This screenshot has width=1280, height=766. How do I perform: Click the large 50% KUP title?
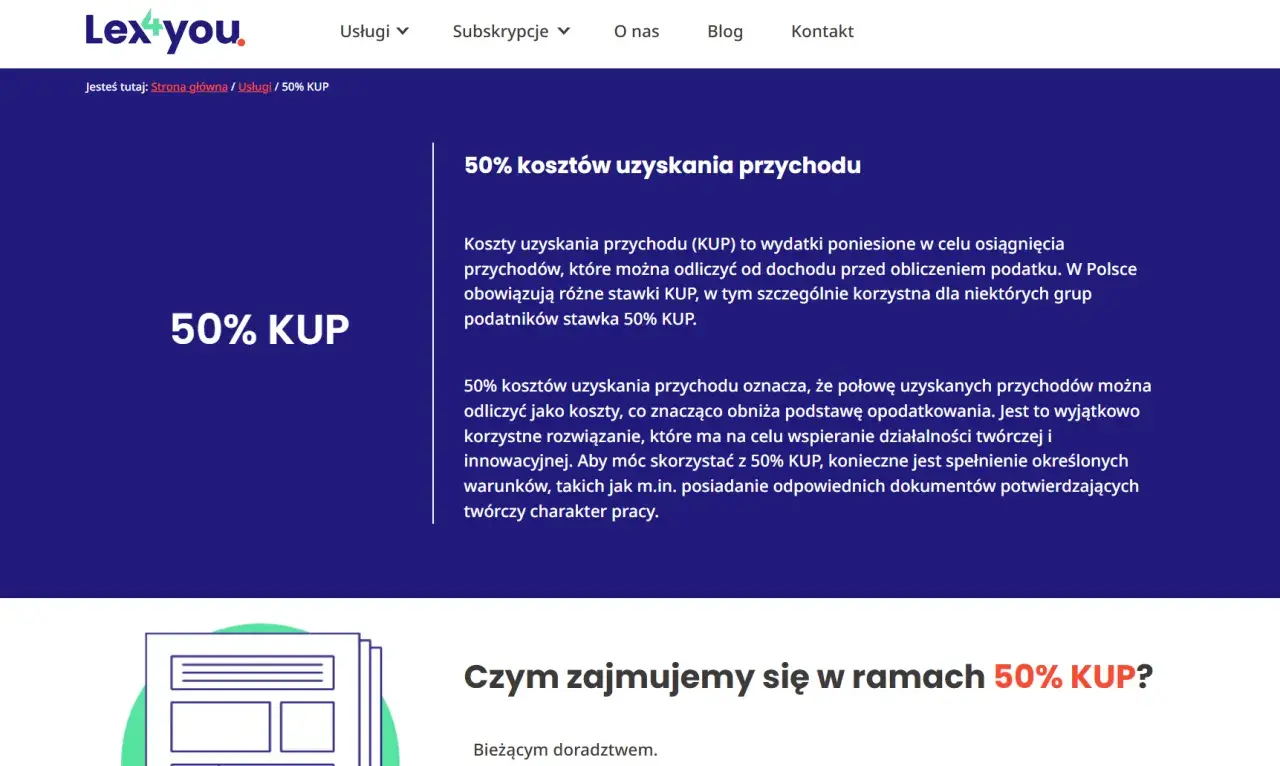260,330
